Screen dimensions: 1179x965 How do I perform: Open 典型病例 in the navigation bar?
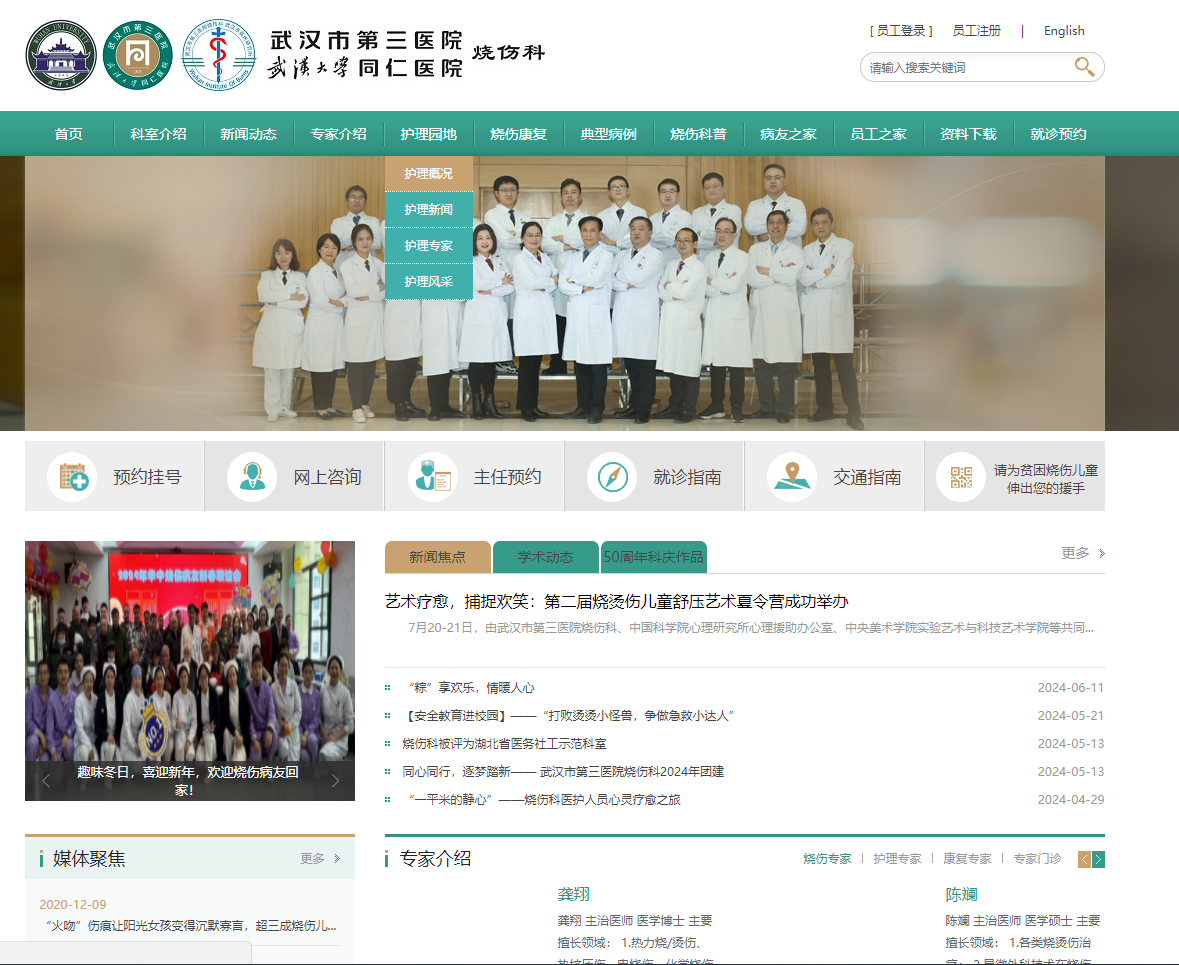608,134
